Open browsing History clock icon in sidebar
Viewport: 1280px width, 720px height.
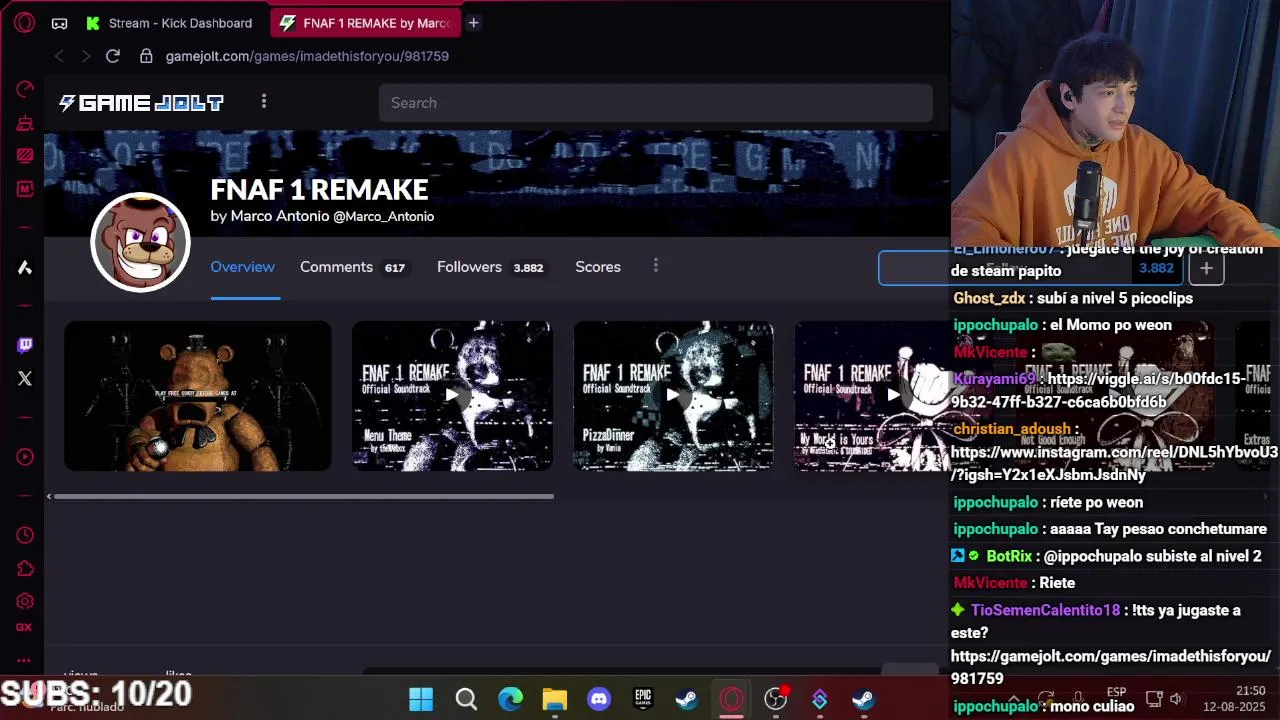pos(25,535)
